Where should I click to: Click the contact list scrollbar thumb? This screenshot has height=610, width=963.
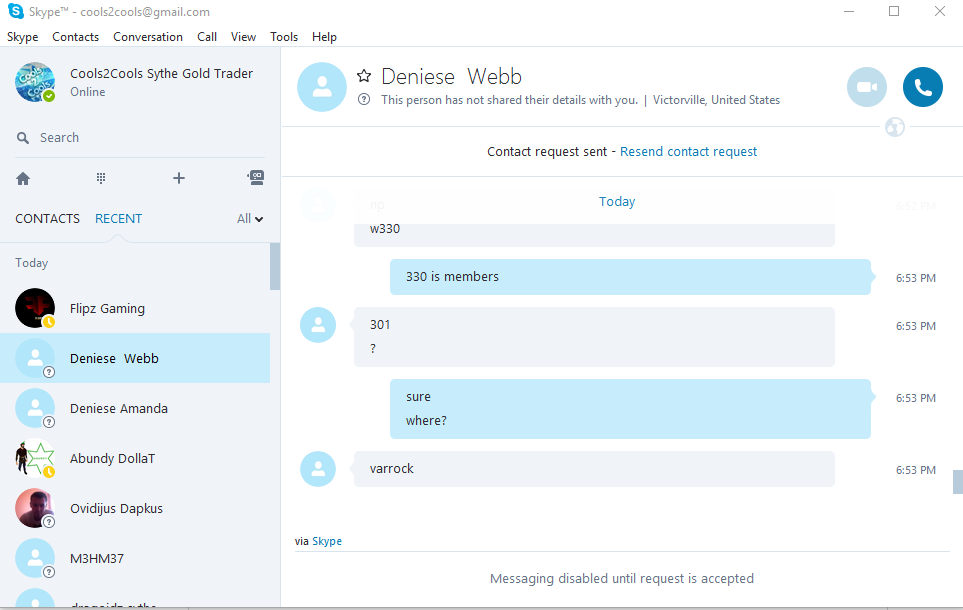pyautogui.click(x=275, y=266)
